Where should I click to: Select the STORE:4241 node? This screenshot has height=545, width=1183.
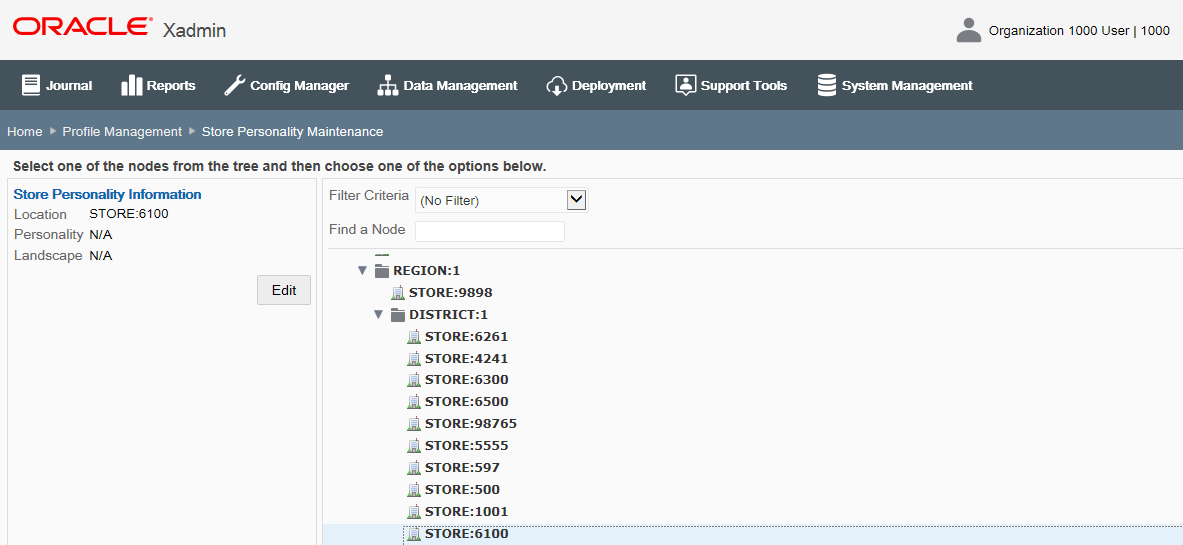pos(466,358)
